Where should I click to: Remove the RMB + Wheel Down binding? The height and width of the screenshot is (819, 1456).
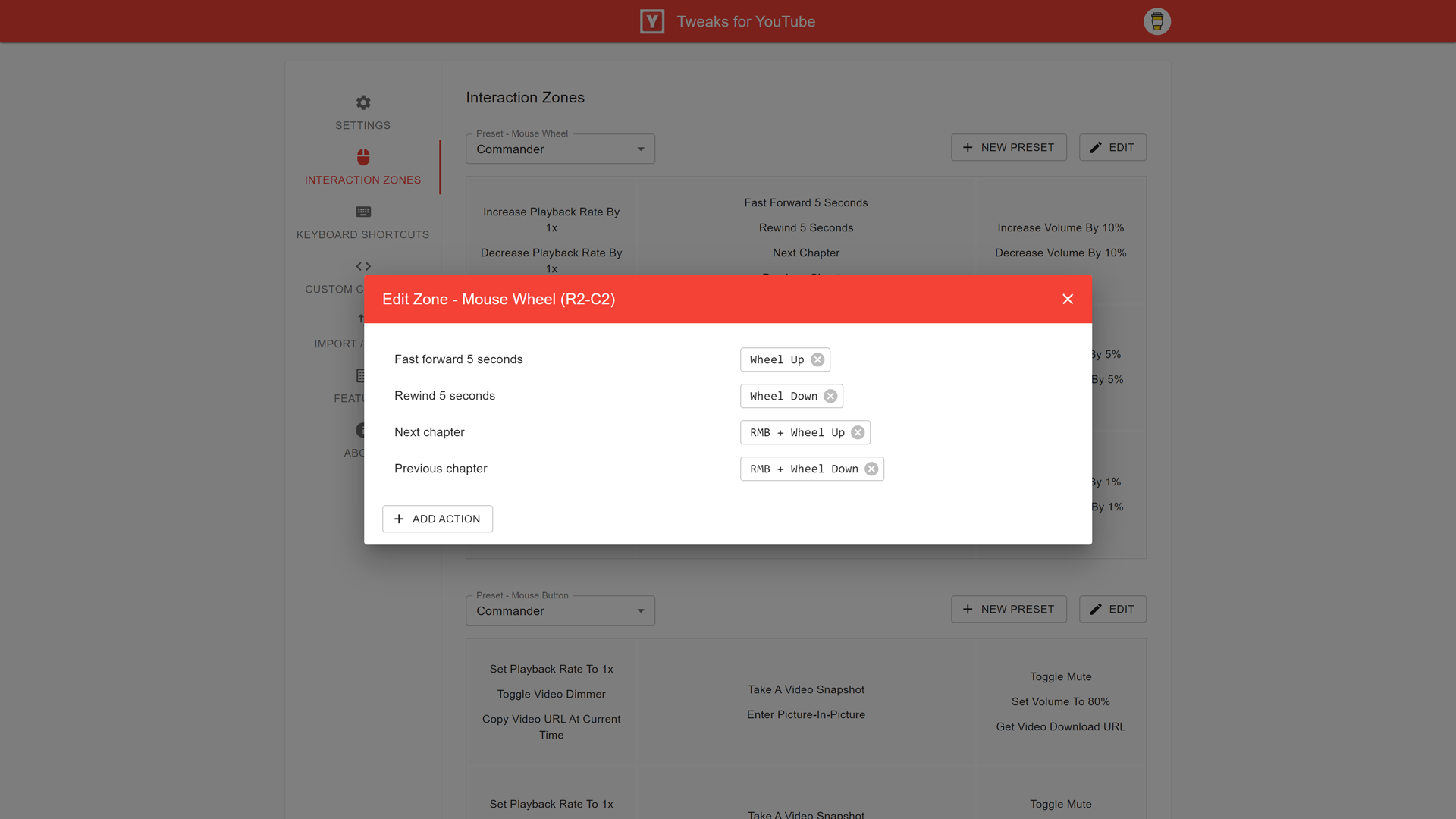click(x=871, y=469)
